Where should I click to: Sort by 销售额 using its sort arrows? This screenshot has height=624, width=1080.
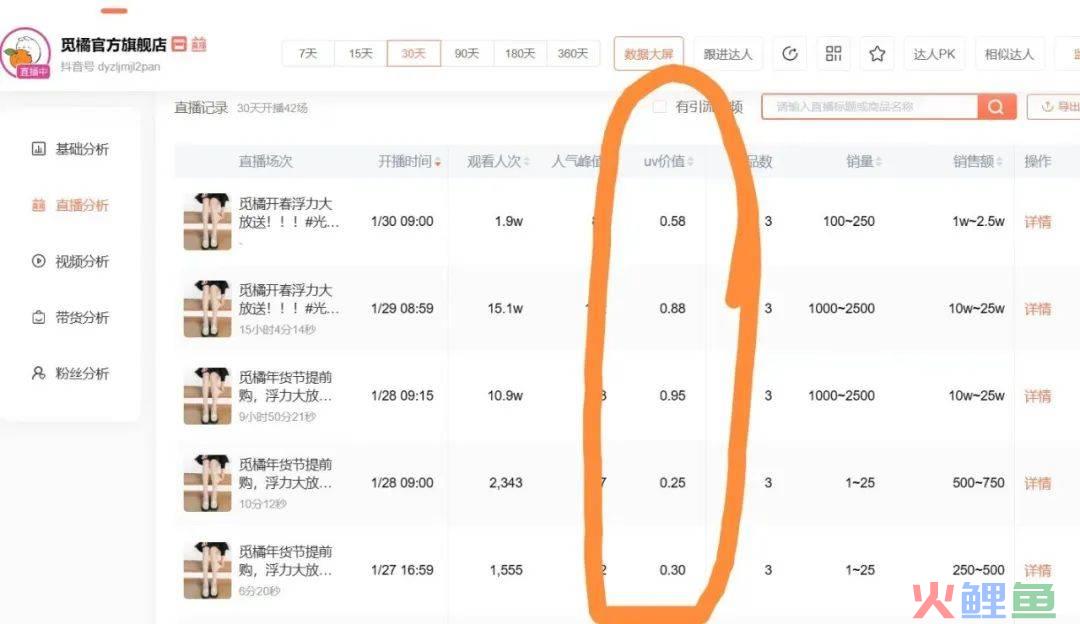tap(999, 162)
